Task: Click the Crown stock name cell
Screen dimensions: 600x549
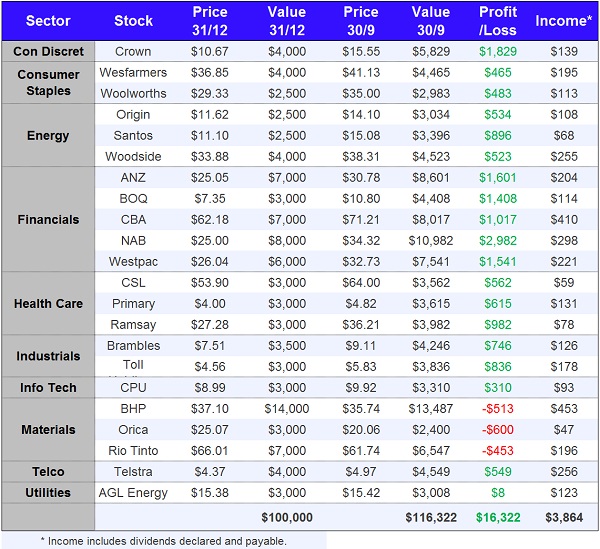Action: [x=133, y=51]
